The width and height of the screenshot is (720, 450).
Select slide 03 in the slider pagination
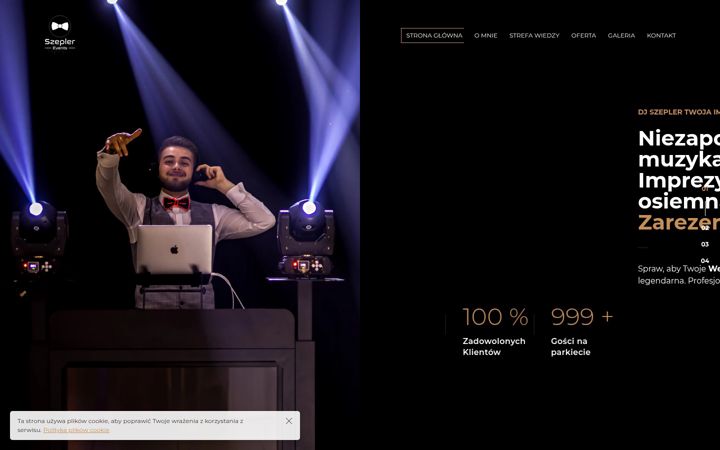point(705,244)
